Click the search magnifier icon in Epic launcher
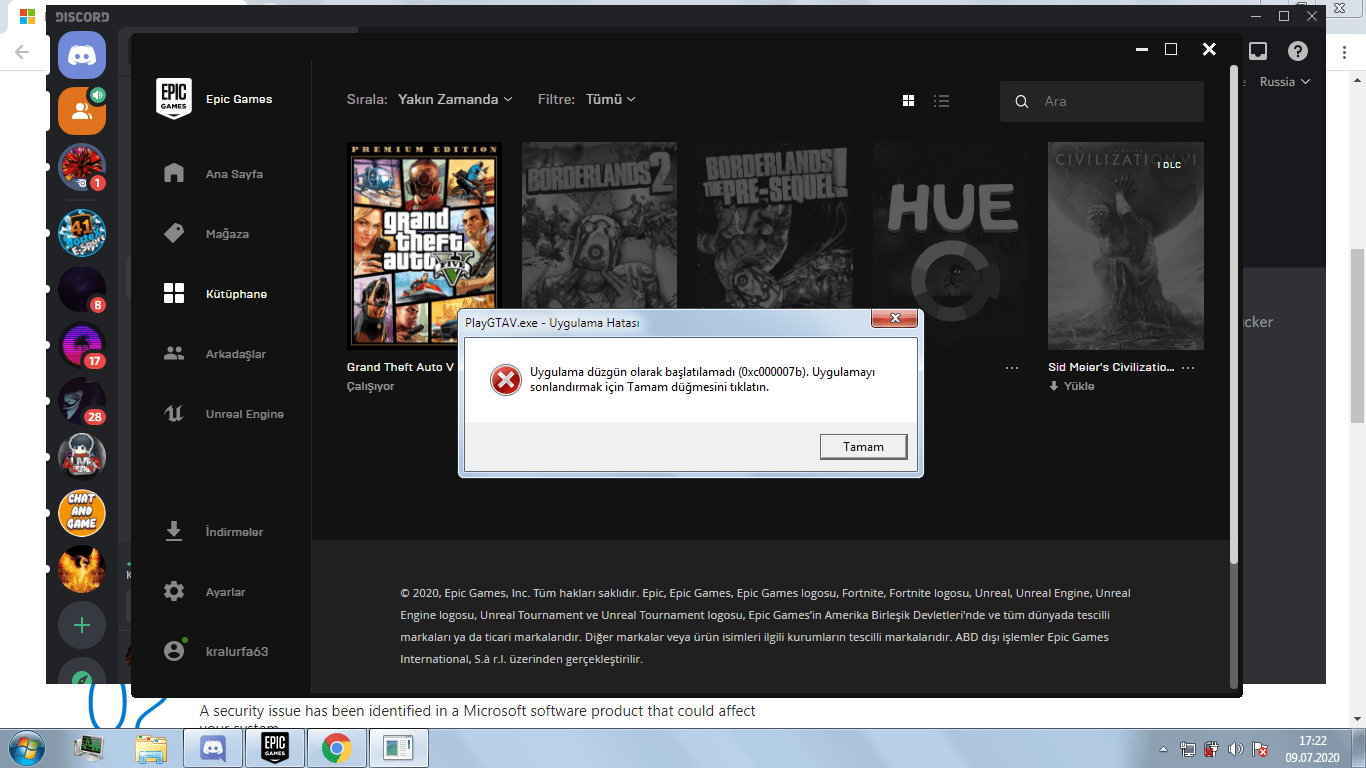The height and width of the screenshot is (768, 1366). click(1022, 101)
